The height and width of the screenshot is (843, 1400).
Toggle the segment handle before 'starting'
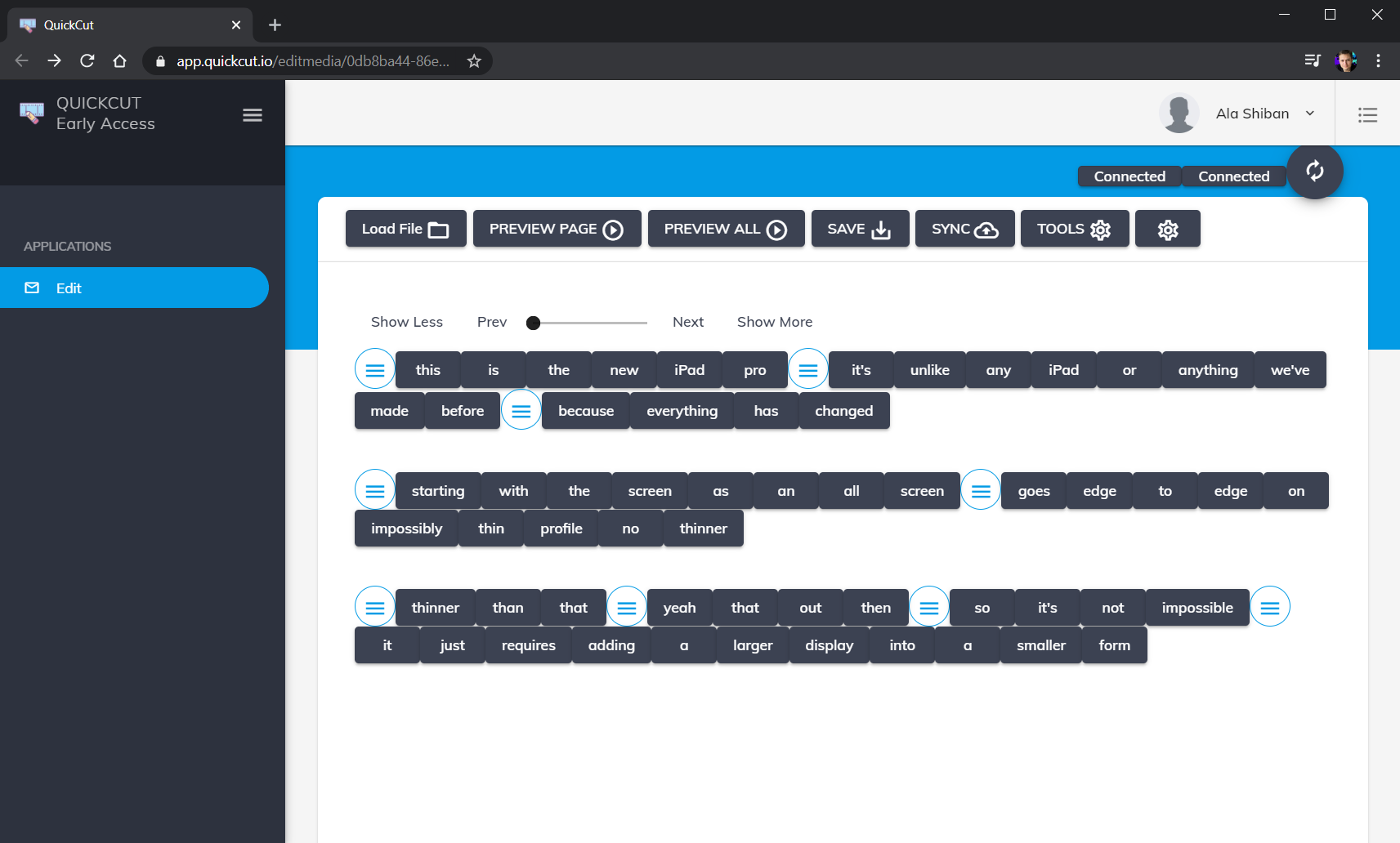[x=374, y=490]
